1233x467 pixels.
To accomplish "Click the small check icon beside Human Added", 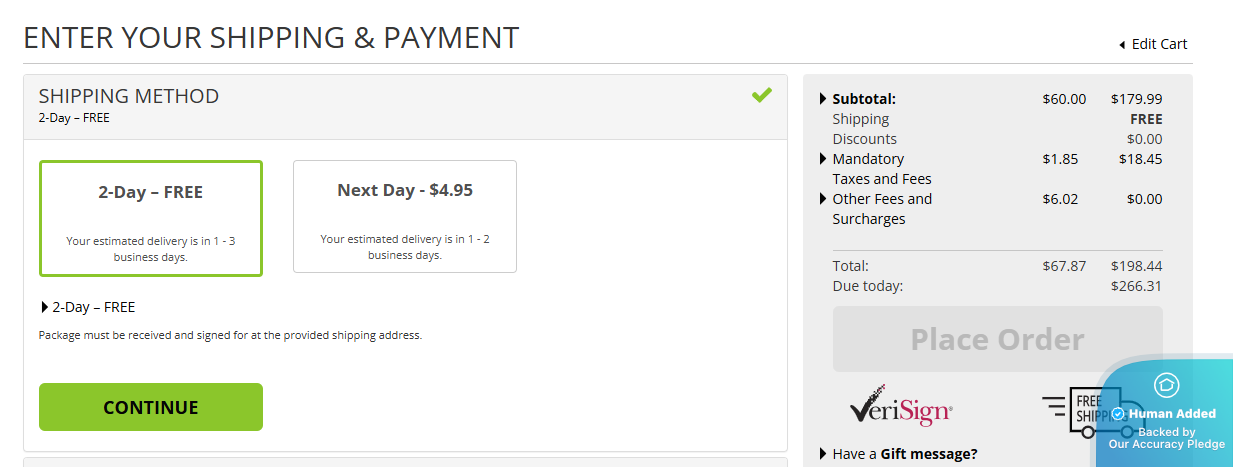I will [1118, 414].
